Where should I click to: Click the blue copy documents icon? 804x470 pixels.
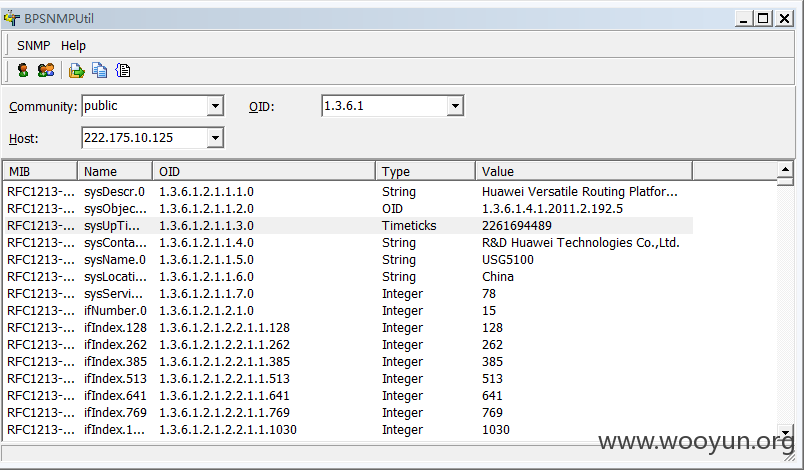point(99,70)
